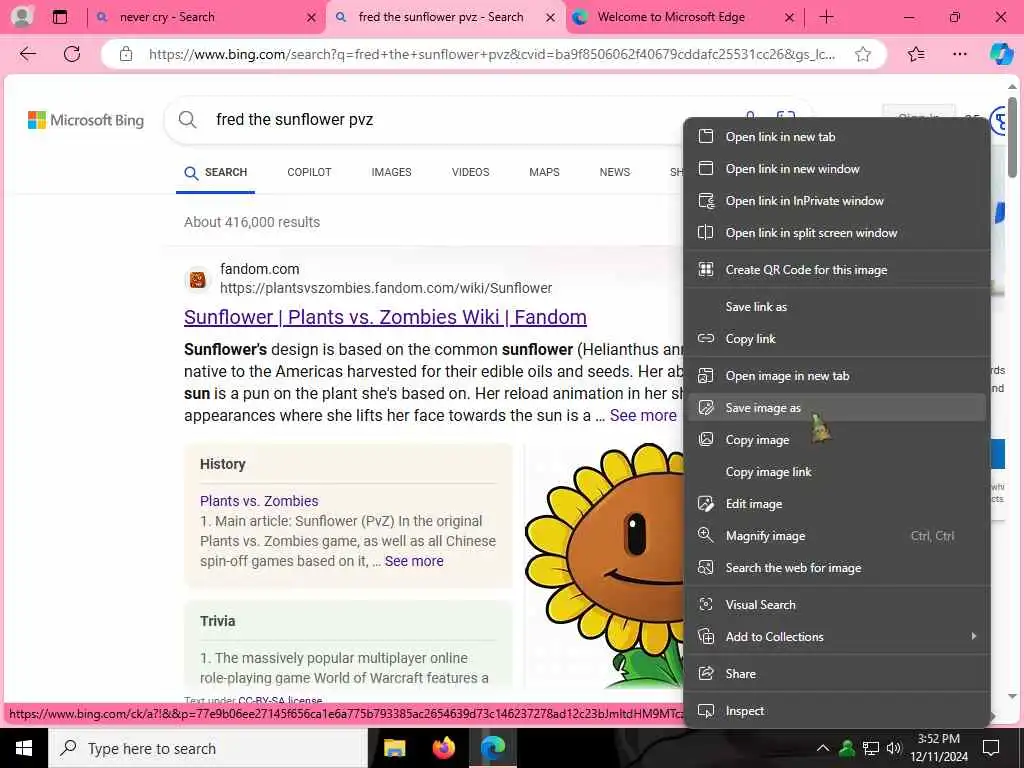1024x768 pixels.
Task: Choose Visual Search
Action: tap(836, 604)
